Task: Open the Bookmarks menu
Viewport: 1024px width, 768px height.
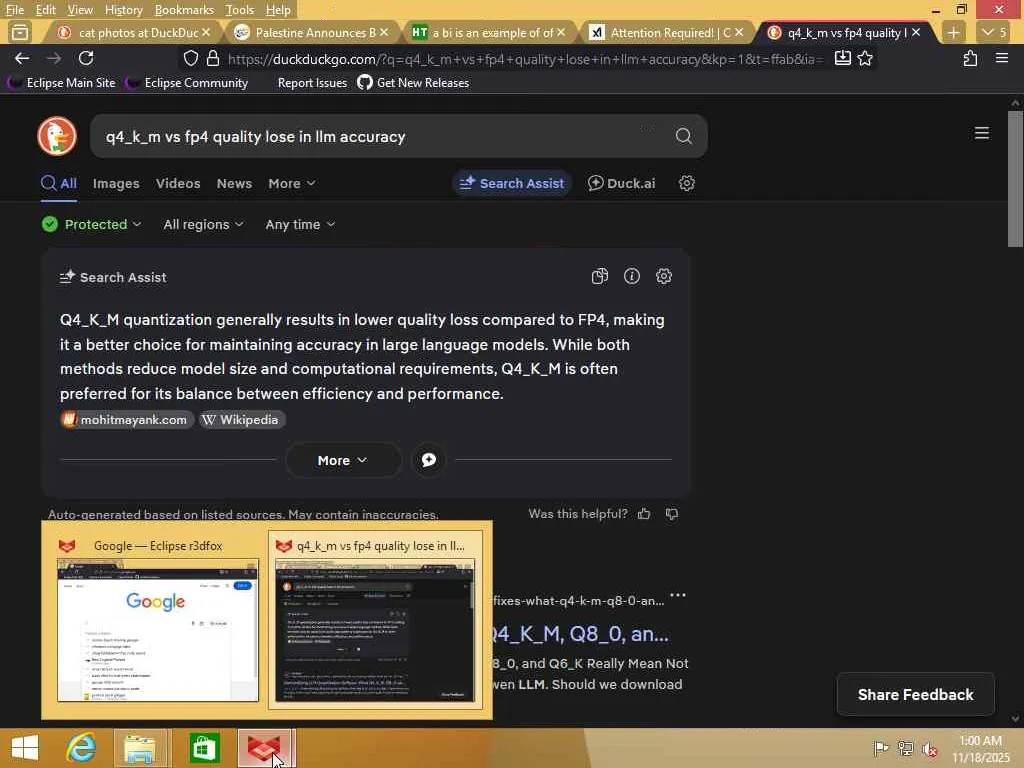Action: (184, 10)
